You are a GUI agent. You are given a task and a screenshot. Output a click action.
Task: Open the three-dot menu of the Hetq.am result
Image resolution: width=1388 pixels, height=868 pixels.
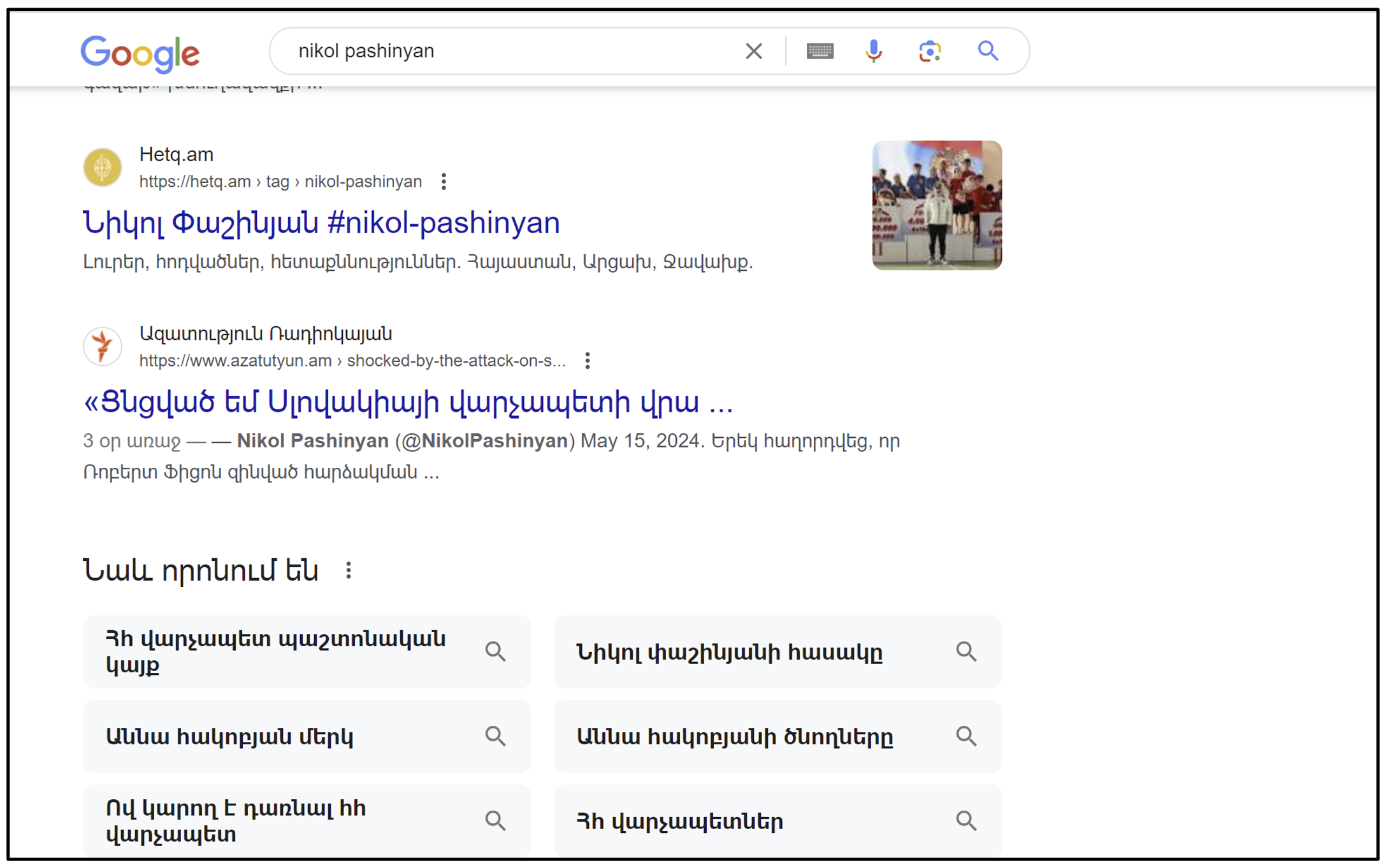pyautogui.click(x=444, y=182)
